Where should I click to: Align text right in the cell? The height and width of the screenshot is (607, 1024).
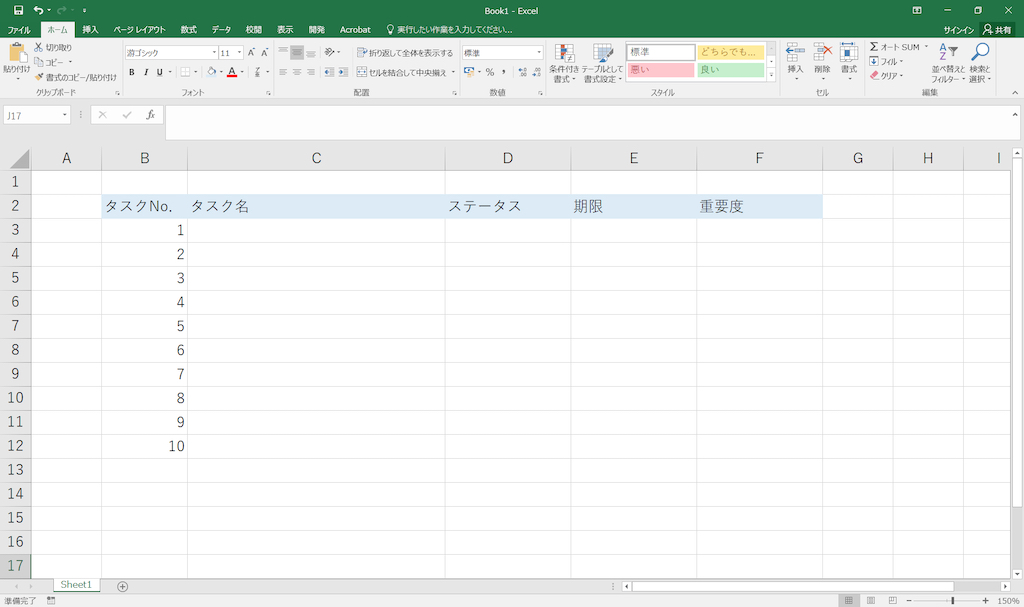tap(311, 72)
